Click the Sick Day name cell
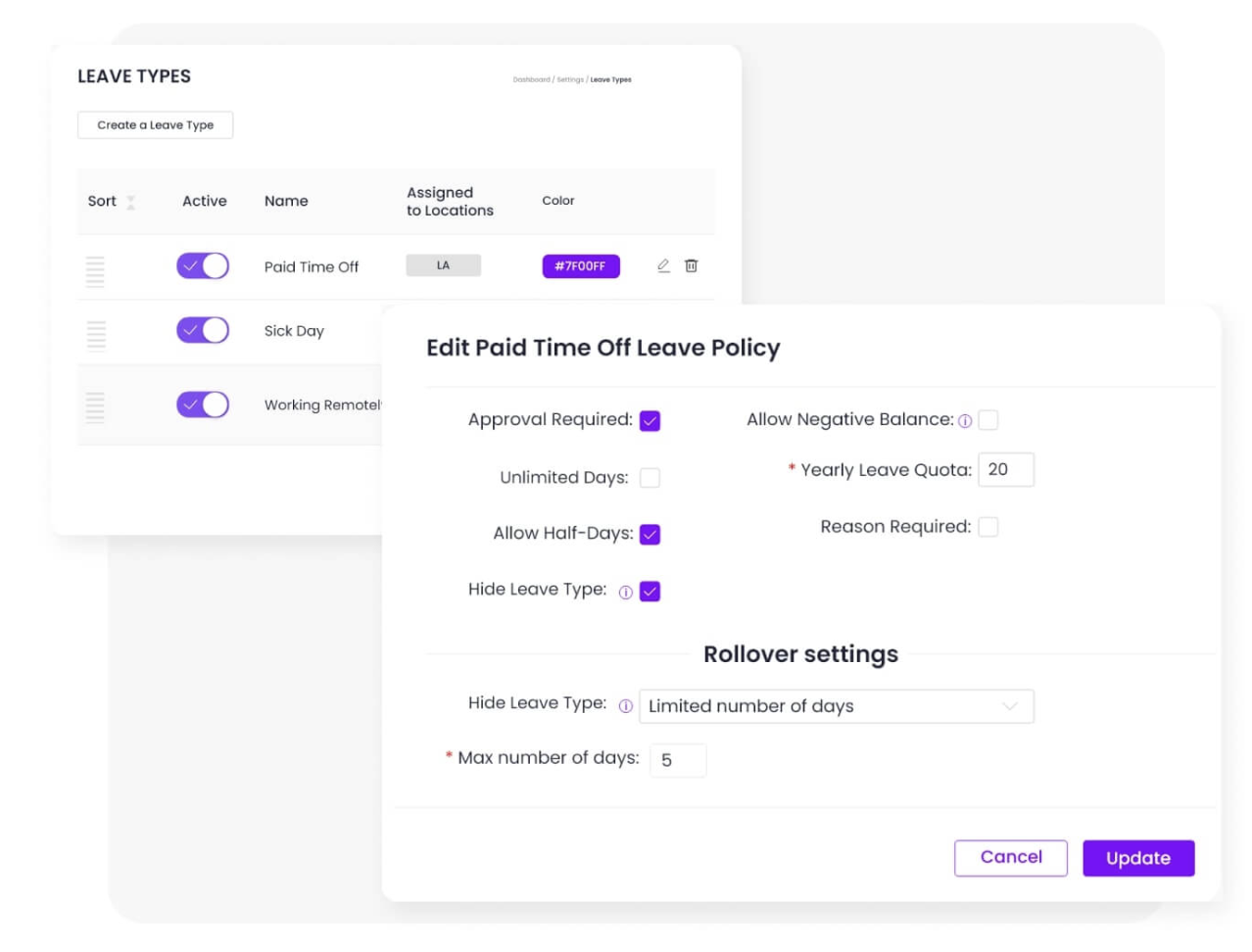Screen dimensions: 1252x952 point(294,331)
